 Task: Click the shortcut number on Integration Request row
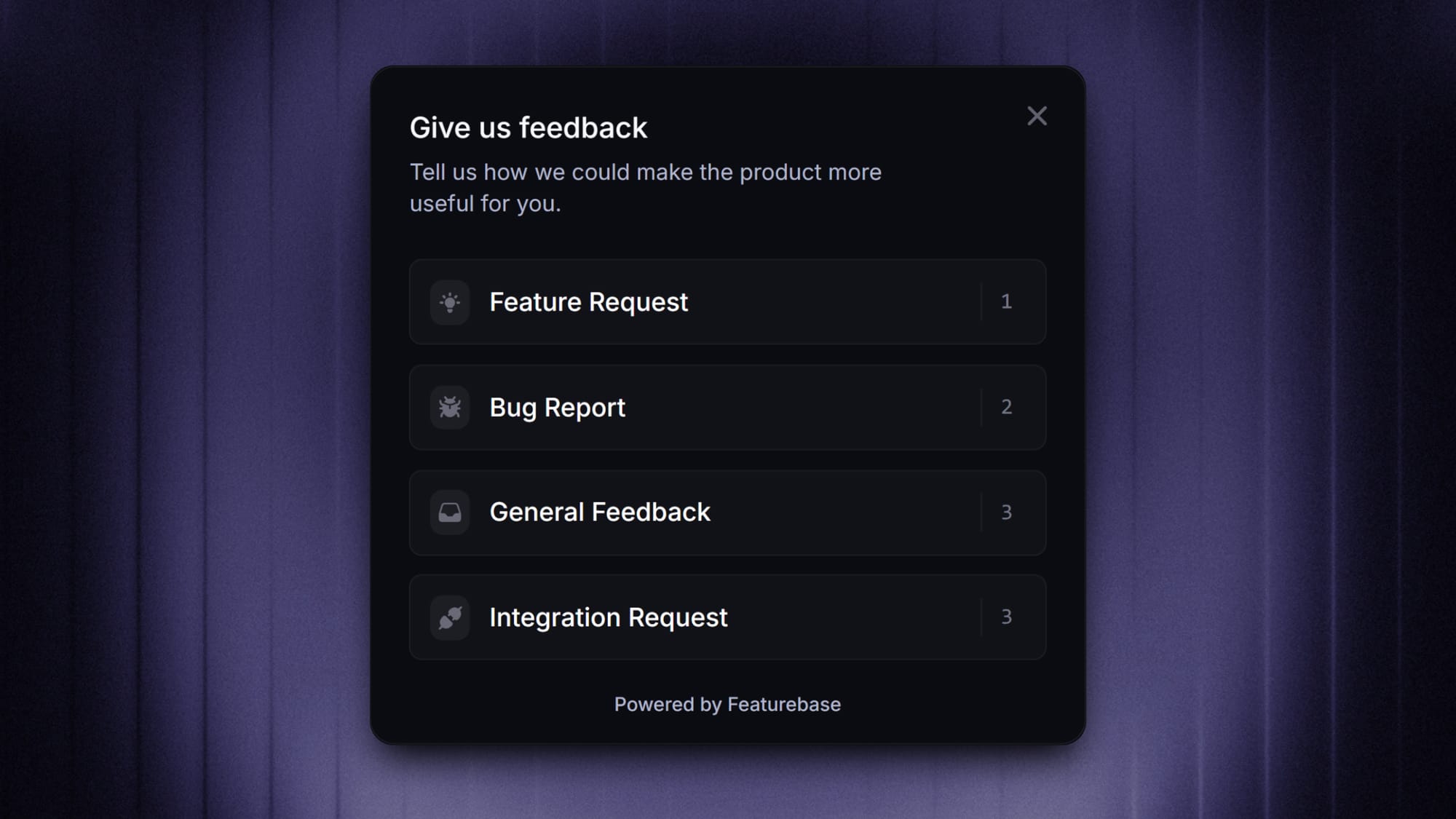click(x=1007, y=617)
